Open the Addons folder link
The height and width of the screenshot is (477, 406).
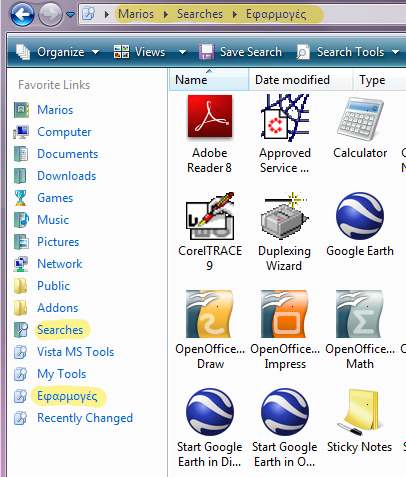click(58, 308)
